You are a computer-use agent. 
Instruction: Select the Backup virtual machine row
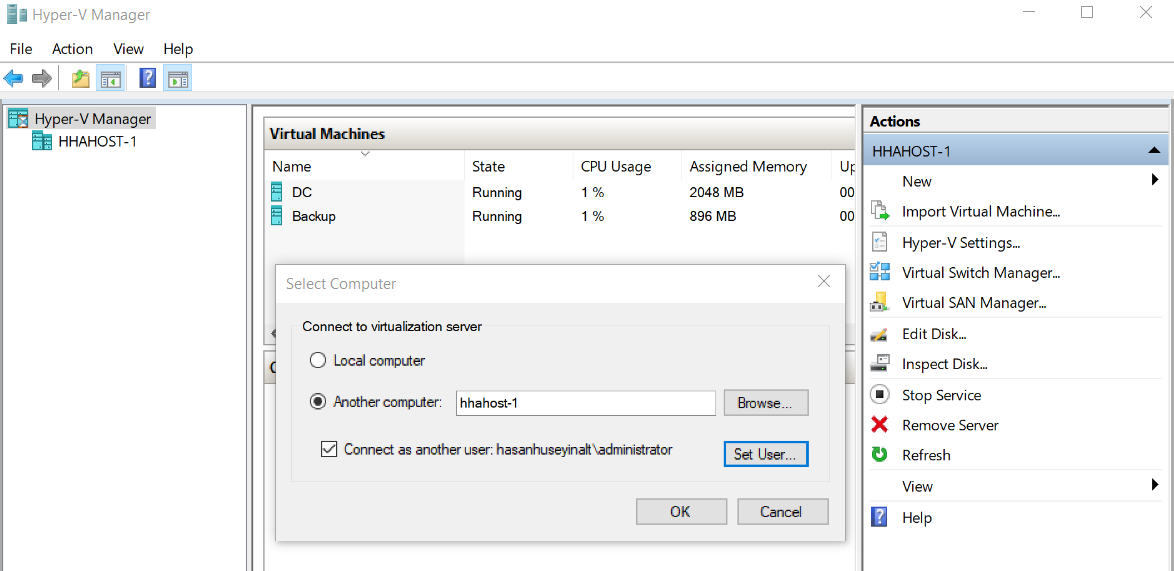point(562,216)
